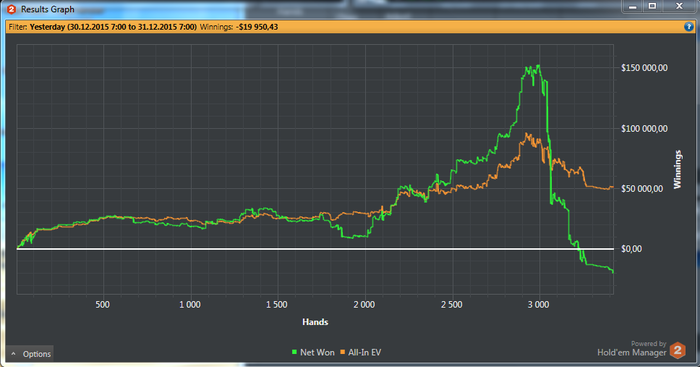Click the $100 000,00 axis label

pos(644,129)
